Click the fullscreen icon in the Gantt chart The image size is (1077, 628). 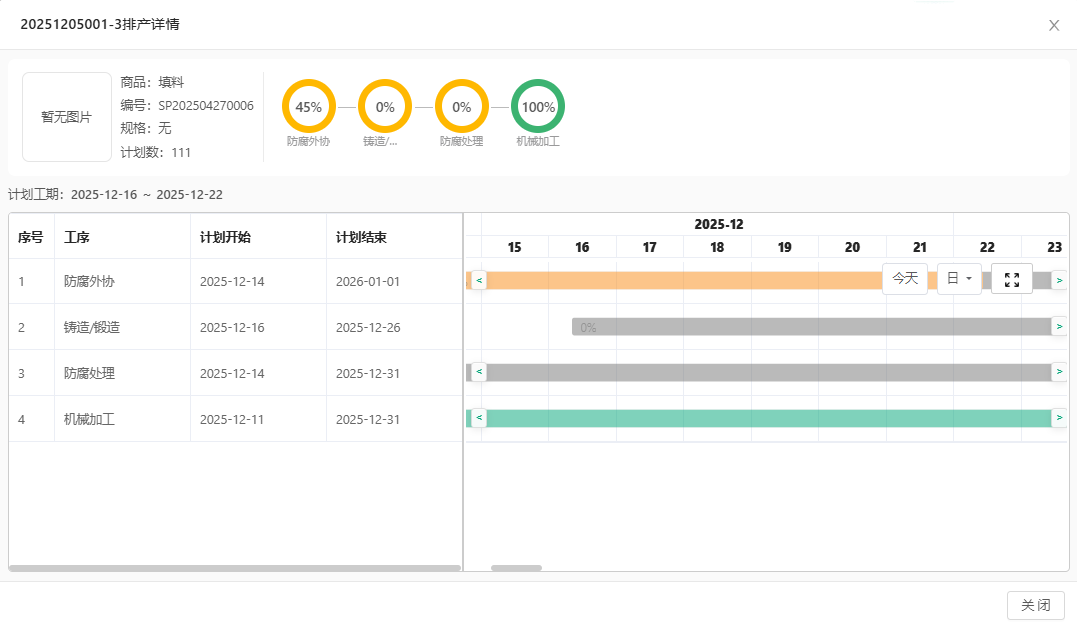click(x=1011, y=279)
